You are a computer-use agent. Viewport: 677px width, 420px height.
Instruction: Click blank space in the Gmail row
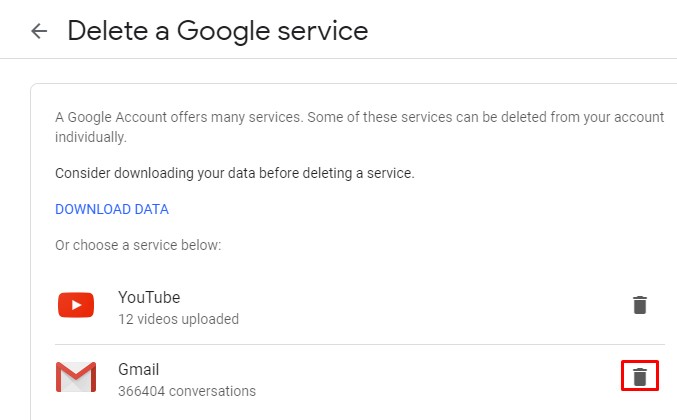430,378
